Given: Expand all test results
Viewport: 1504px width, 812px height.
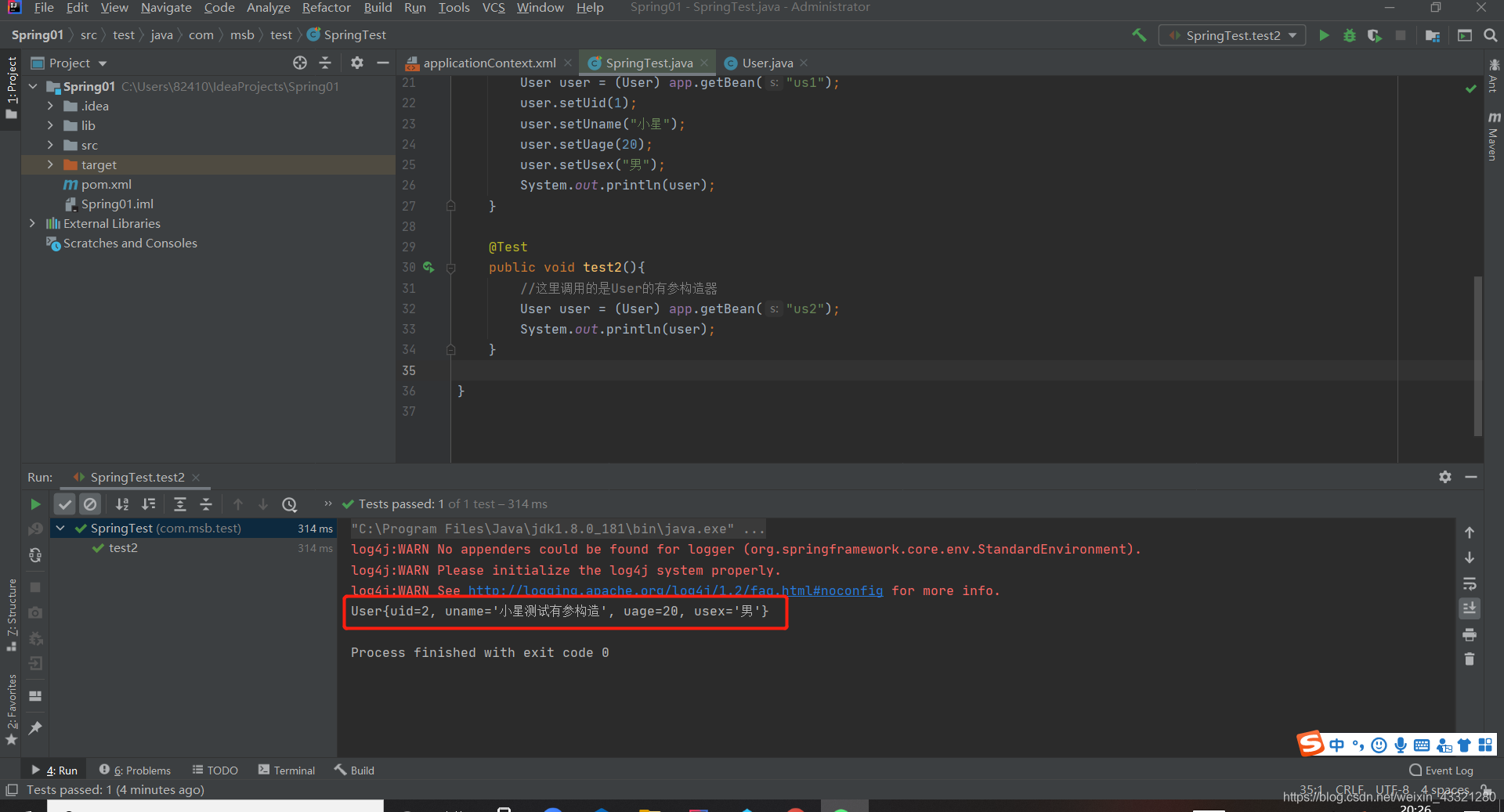Looking at the screenshot, I should pyautogui.click(x=180, y=504).
